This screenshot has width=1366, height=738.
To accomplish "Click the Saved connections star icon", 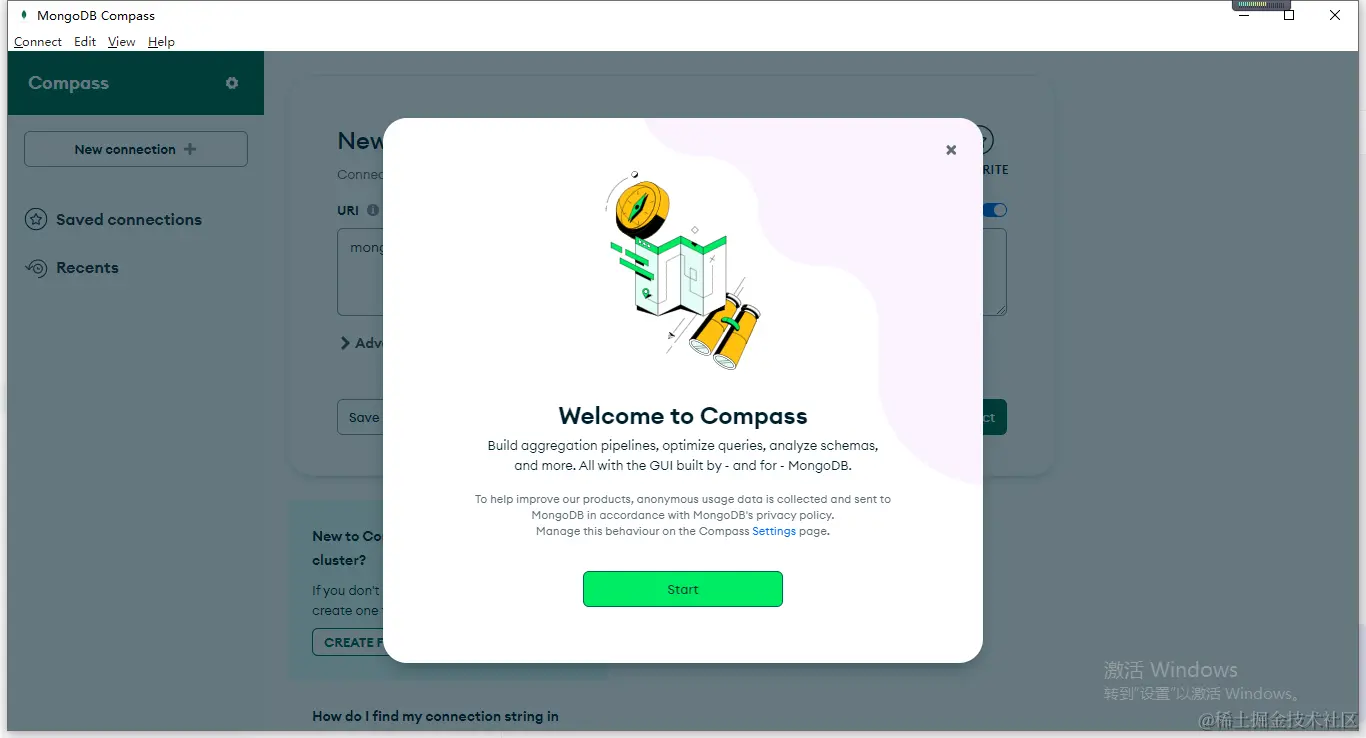I will click(x=36, y=220).
